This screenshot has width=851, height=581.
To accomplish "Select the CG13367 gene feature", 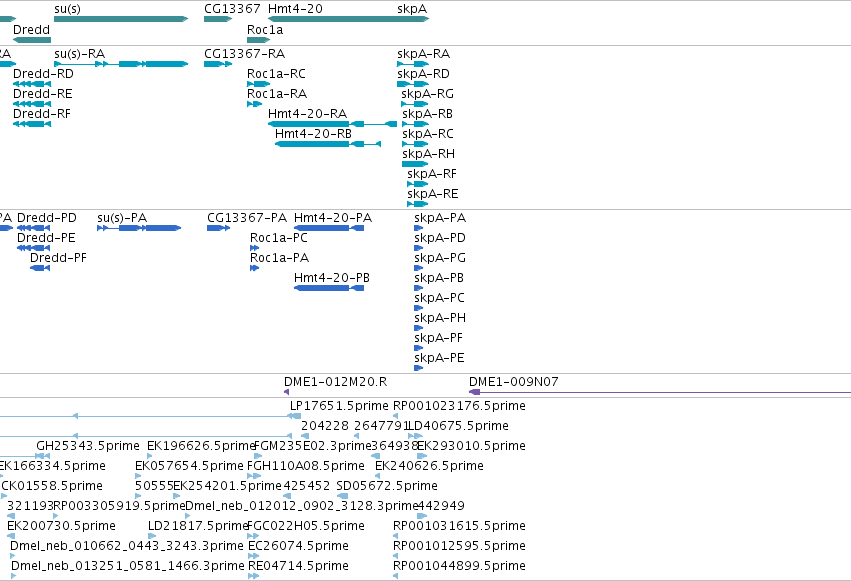I will [218, 19].
